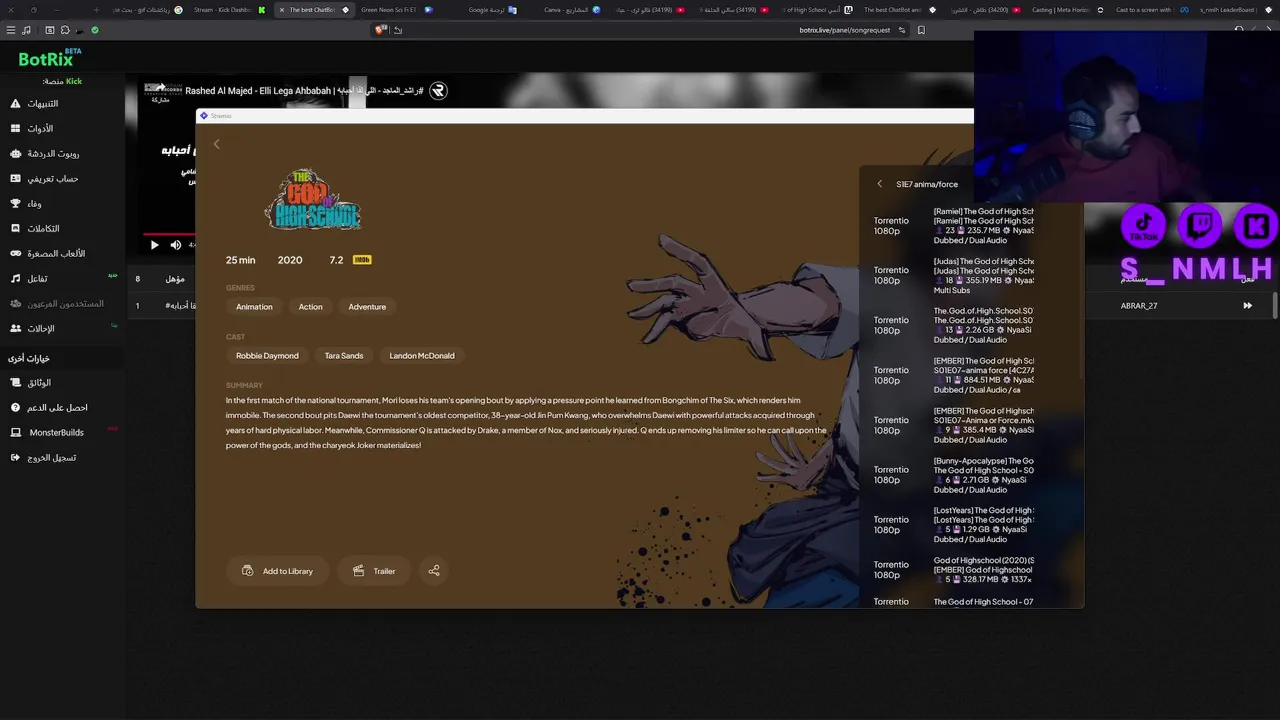The height and width of the screenshot is (720, 1280).
Task: Select the Adventure genre chip
Action: click(367, 307)
